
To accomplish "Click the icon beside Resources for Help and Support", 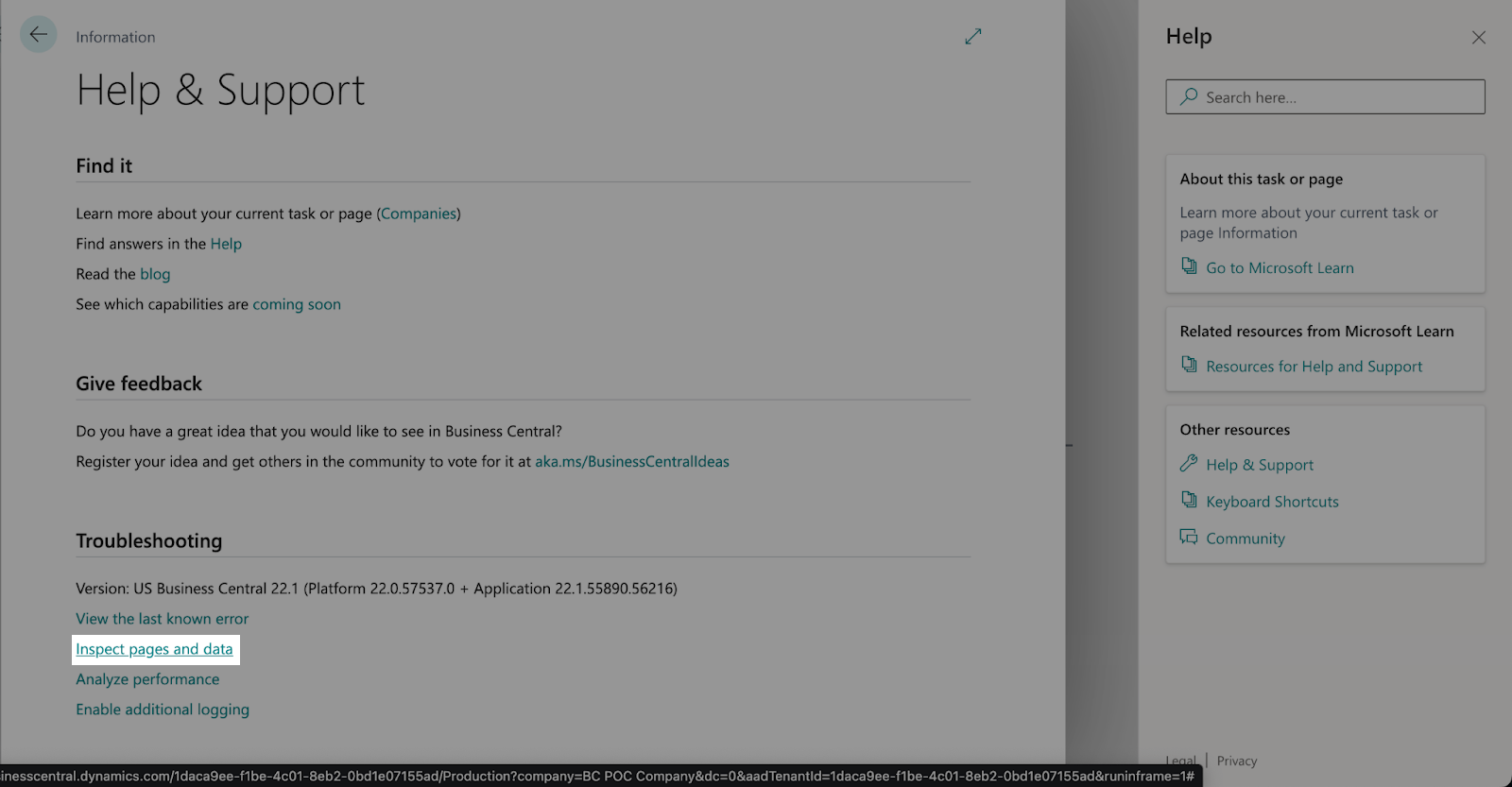I will [x=1189, y=365].
